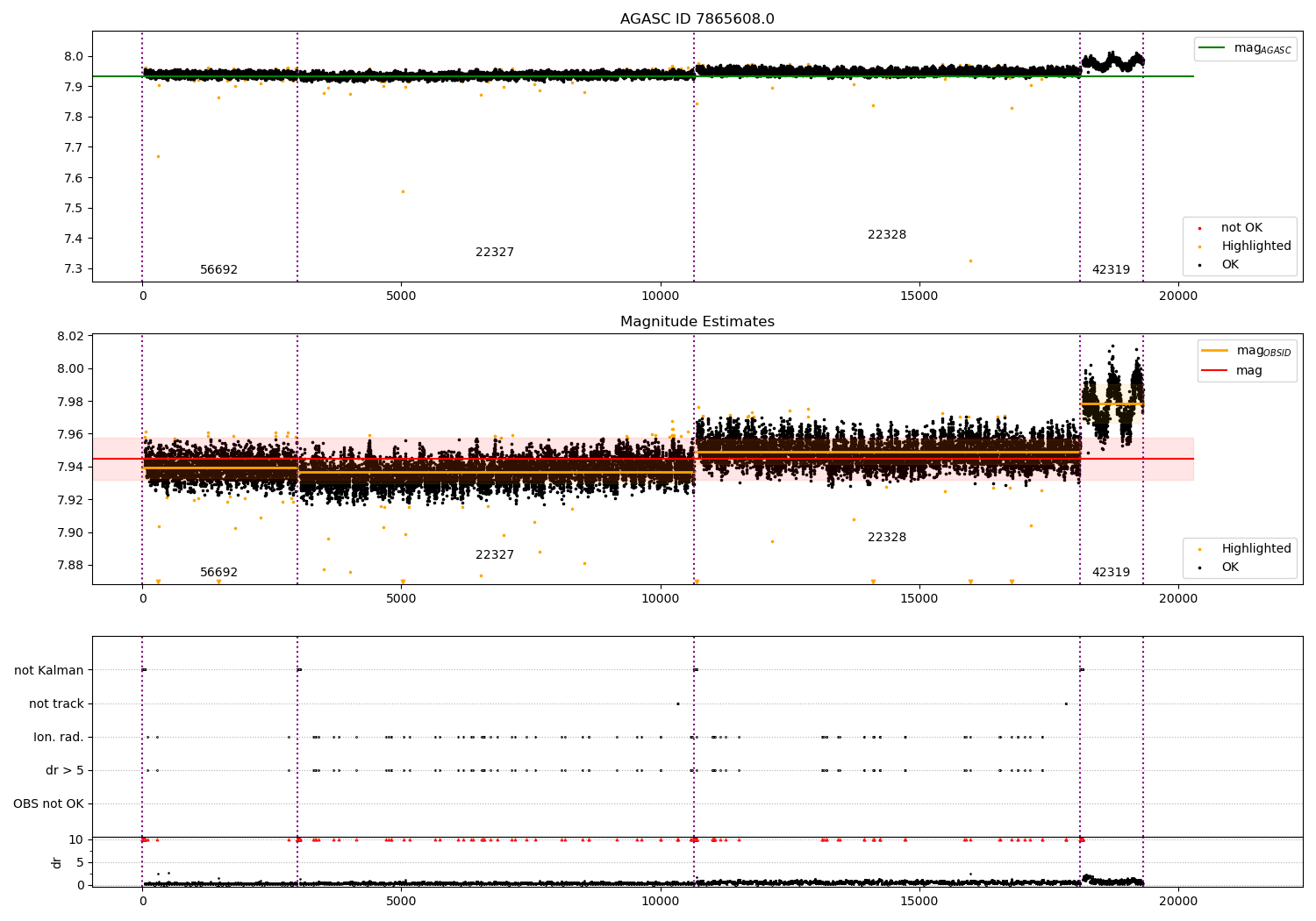
Task: Click the 7.7 y-axis tick label
Action: pyautogui.click(x=74, y=147)
